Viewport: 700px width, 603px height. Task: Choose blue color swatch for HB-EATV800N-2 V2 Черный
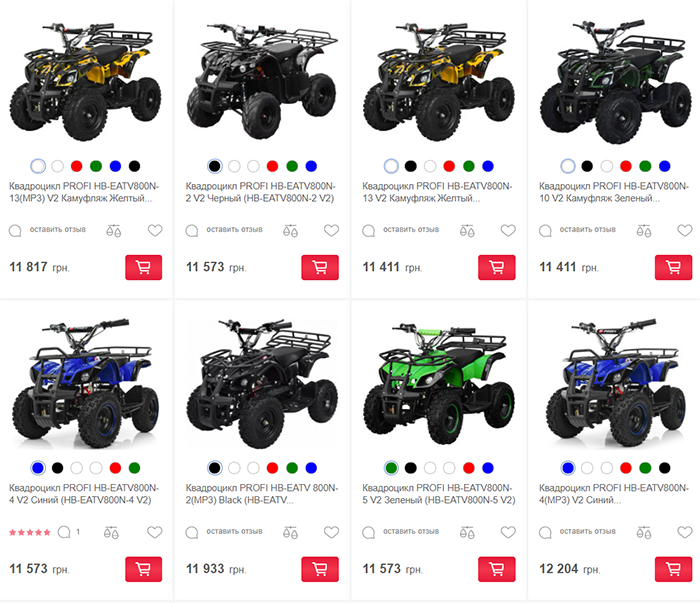[311, 166]
